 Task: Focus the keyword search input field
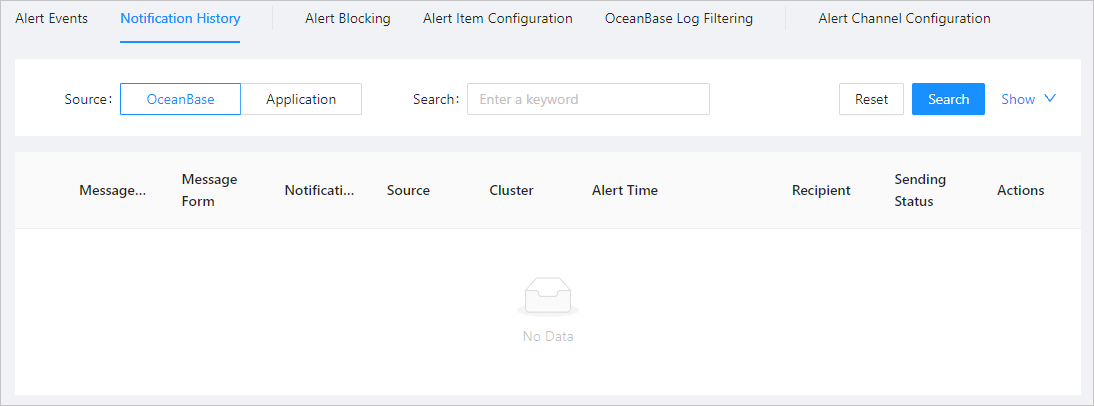pyautogui.click(x=588, y=99)
